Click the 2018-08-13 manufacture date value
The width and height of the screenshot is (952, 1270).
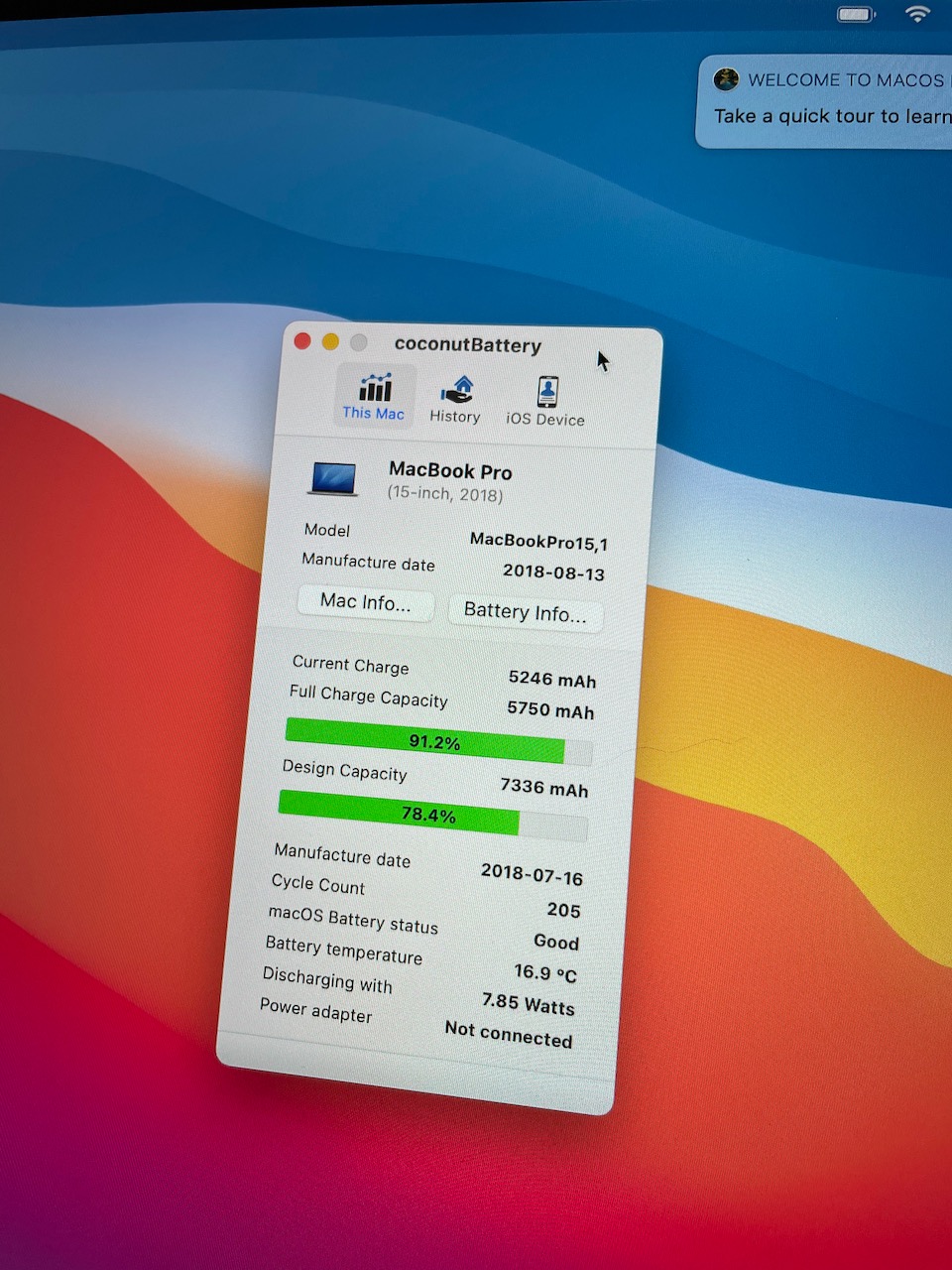point(553,571)
